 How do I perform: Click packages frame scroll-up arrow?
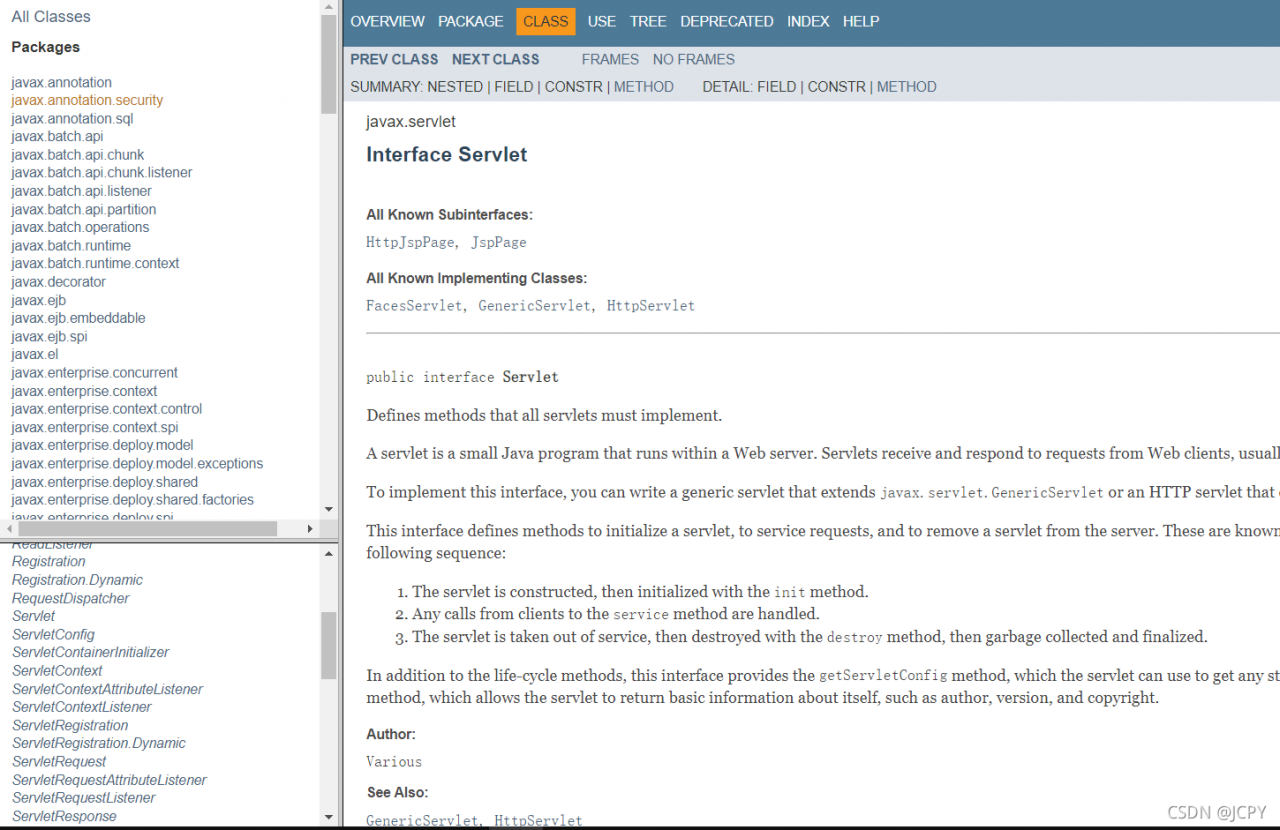click(329, 8)
